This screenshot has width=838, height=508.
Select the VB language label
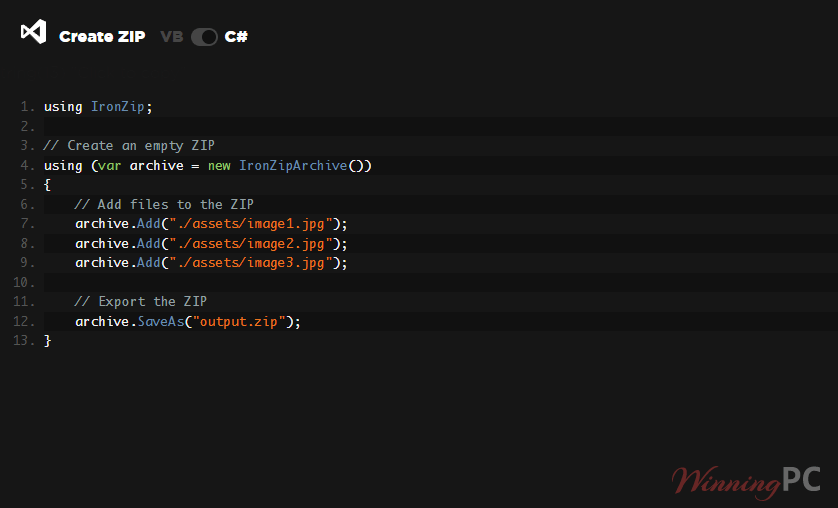(172, 37)
